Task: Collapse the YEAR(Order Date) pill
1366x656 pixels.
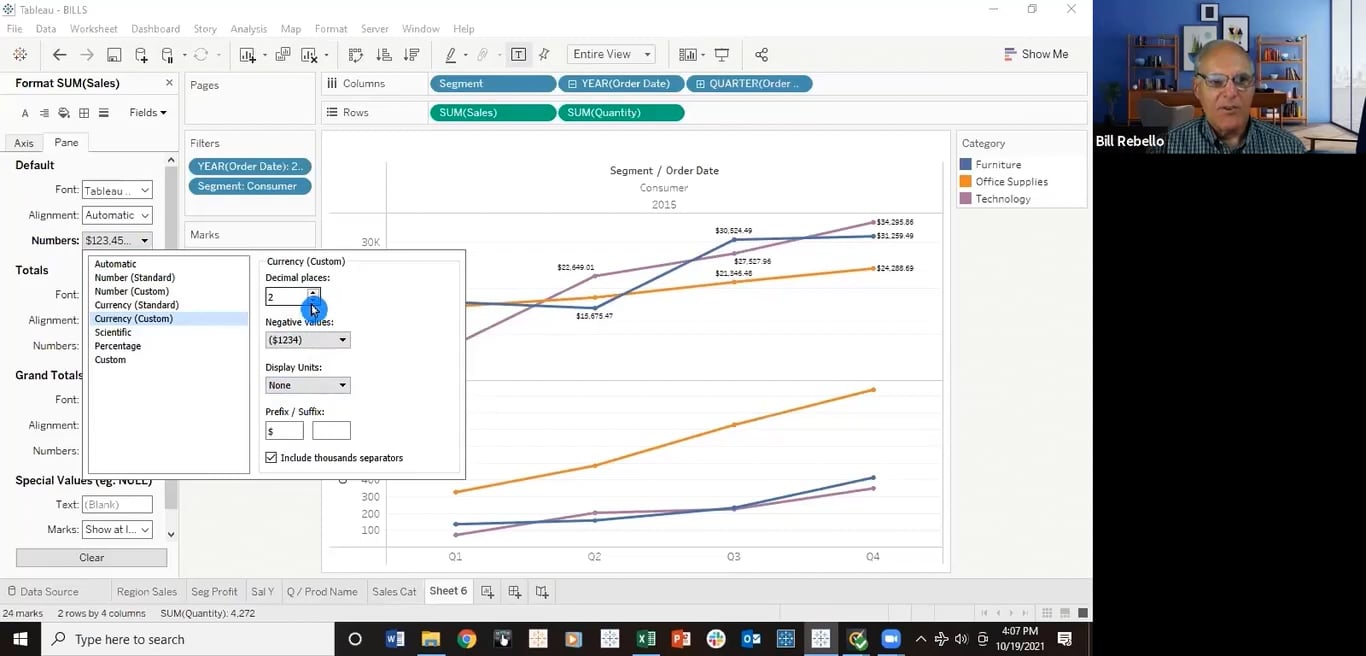Action: pyautogui.click(x=572, y=84)
